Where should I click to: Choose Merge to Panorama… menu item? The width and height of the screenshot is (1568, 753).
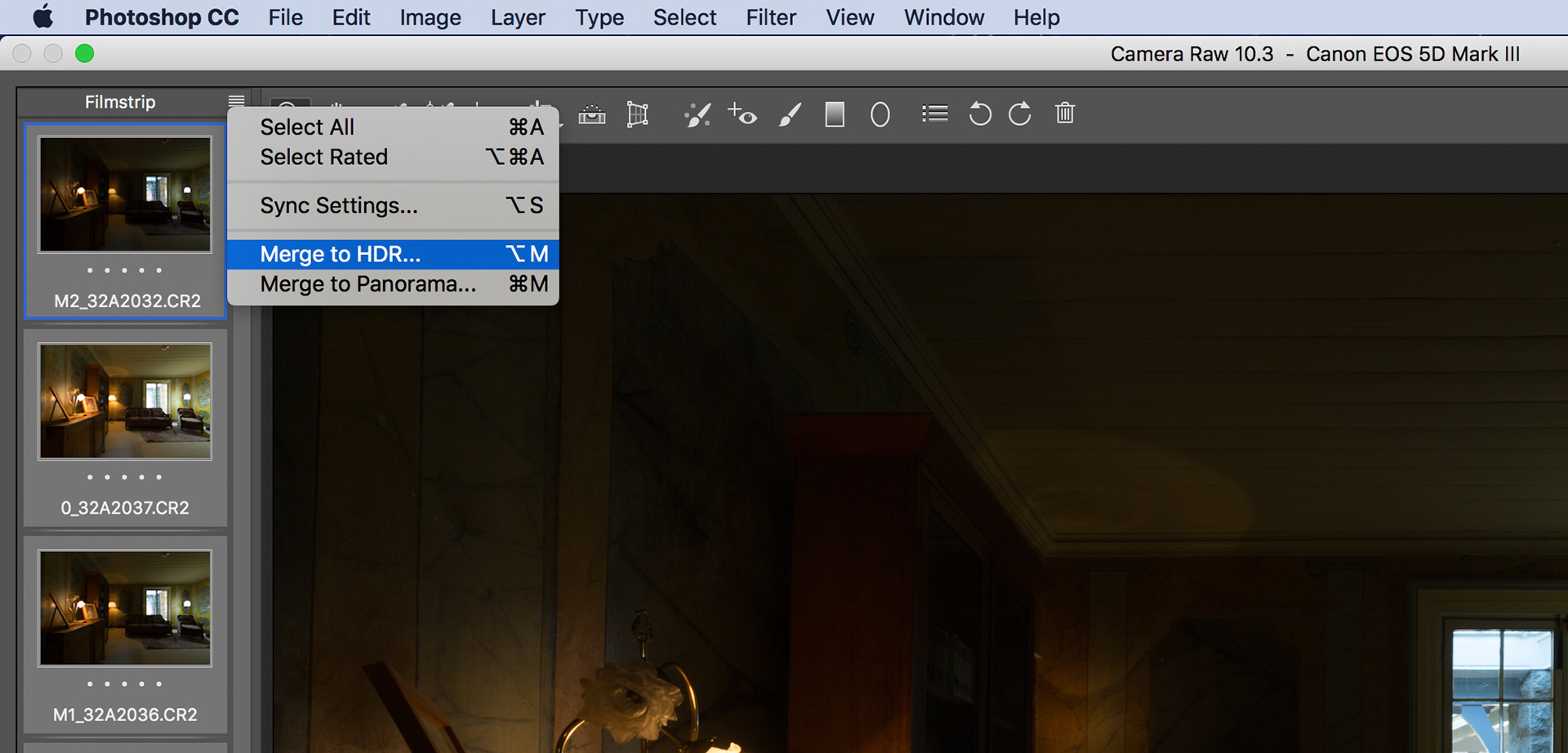pos(393,284)
